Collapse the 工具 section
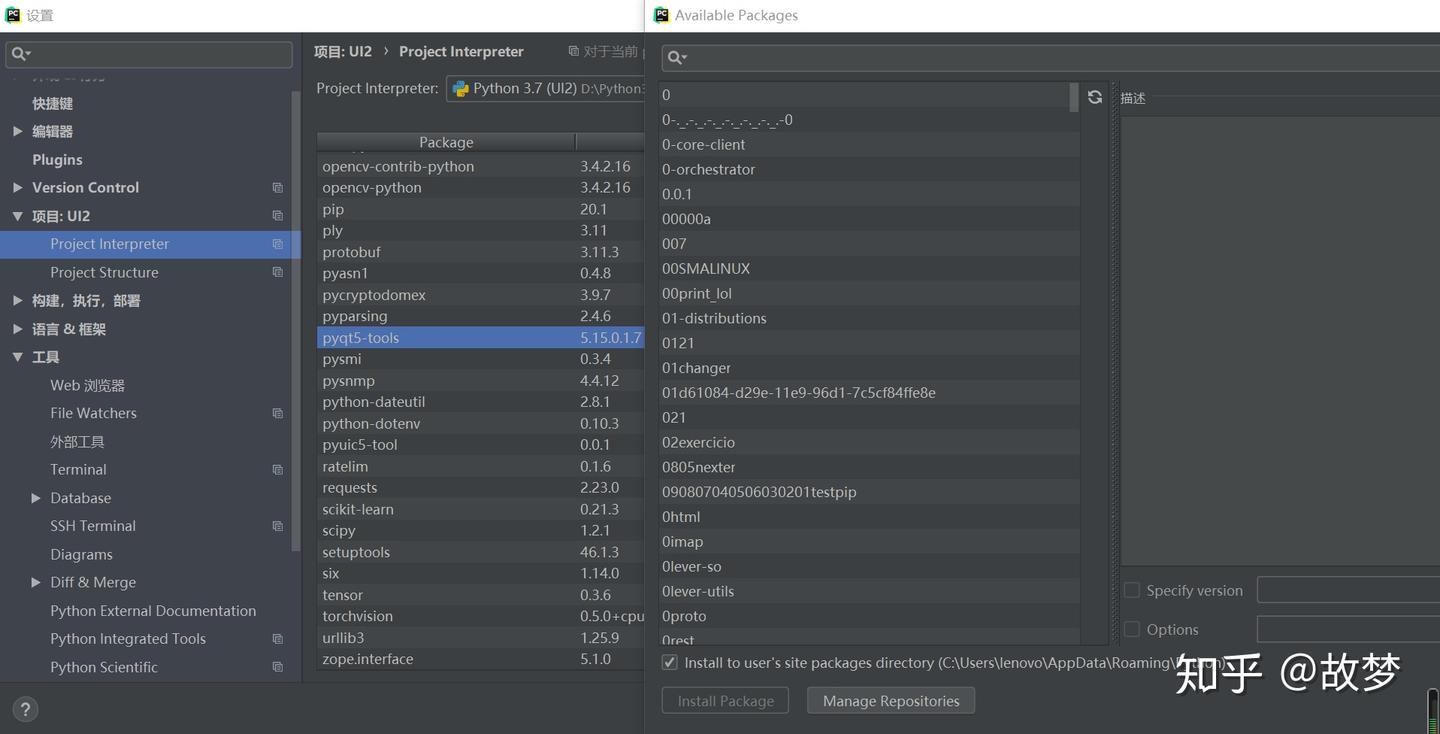Image resolution: width=1440 pixels, height=734 pixels. (17, 357)
